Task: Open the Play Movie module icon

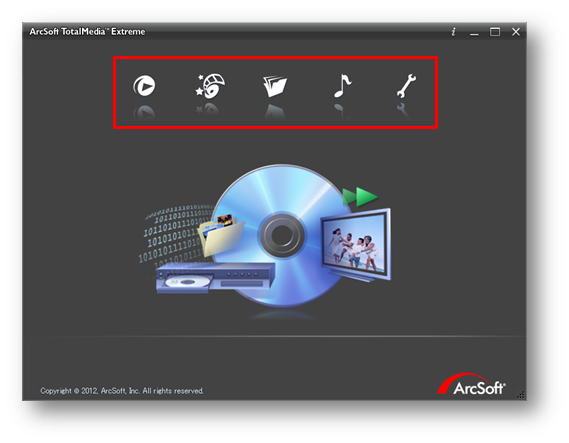Action: coord(144,86)
